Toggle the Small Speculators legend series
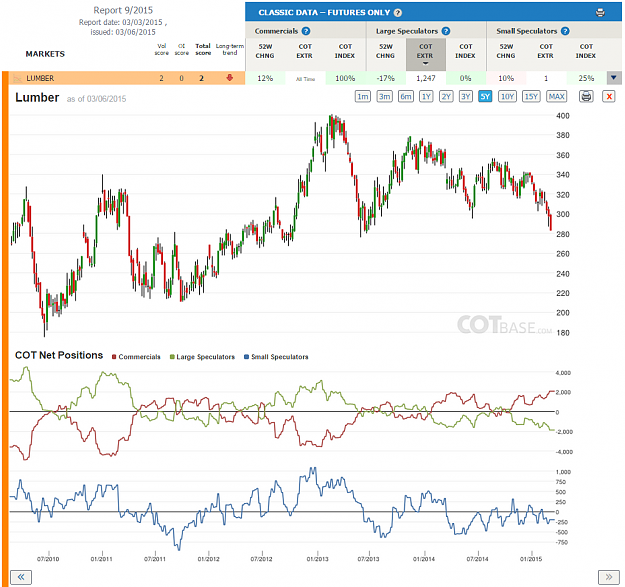Viewport: 625px width, 587px height. [276, 357]
